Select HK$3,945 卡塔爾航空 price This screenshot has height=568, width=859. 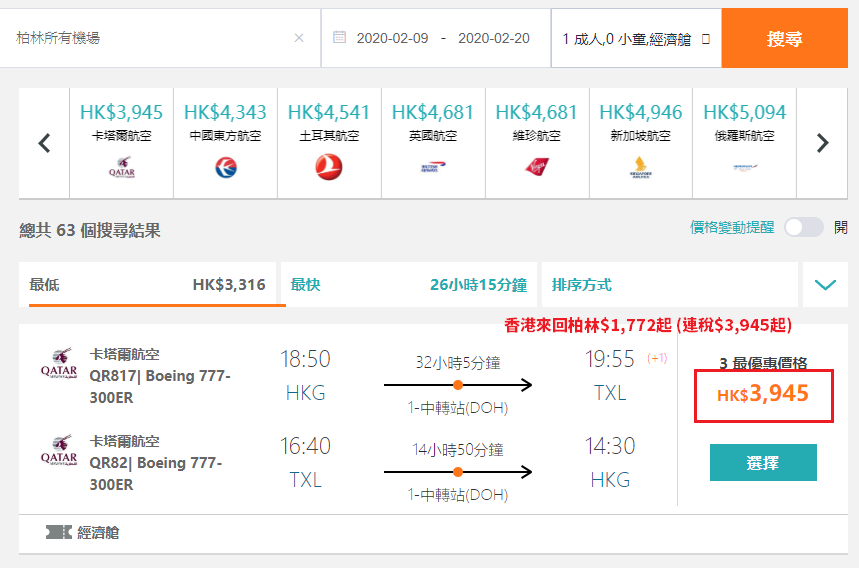(122, 112)
